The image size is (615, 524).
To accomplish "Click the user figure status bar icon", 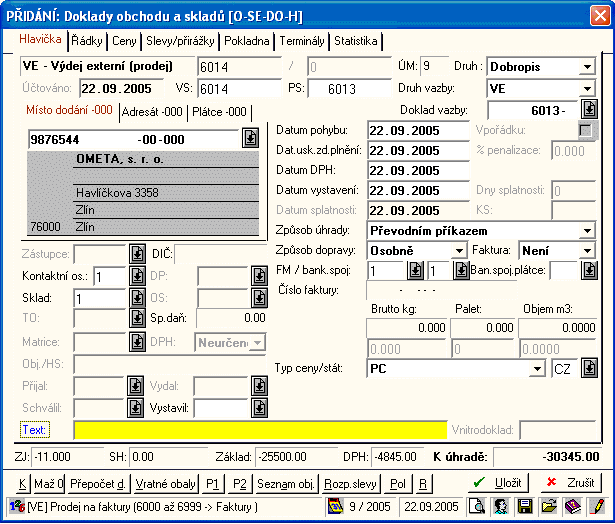I will [x=501, y=506].
